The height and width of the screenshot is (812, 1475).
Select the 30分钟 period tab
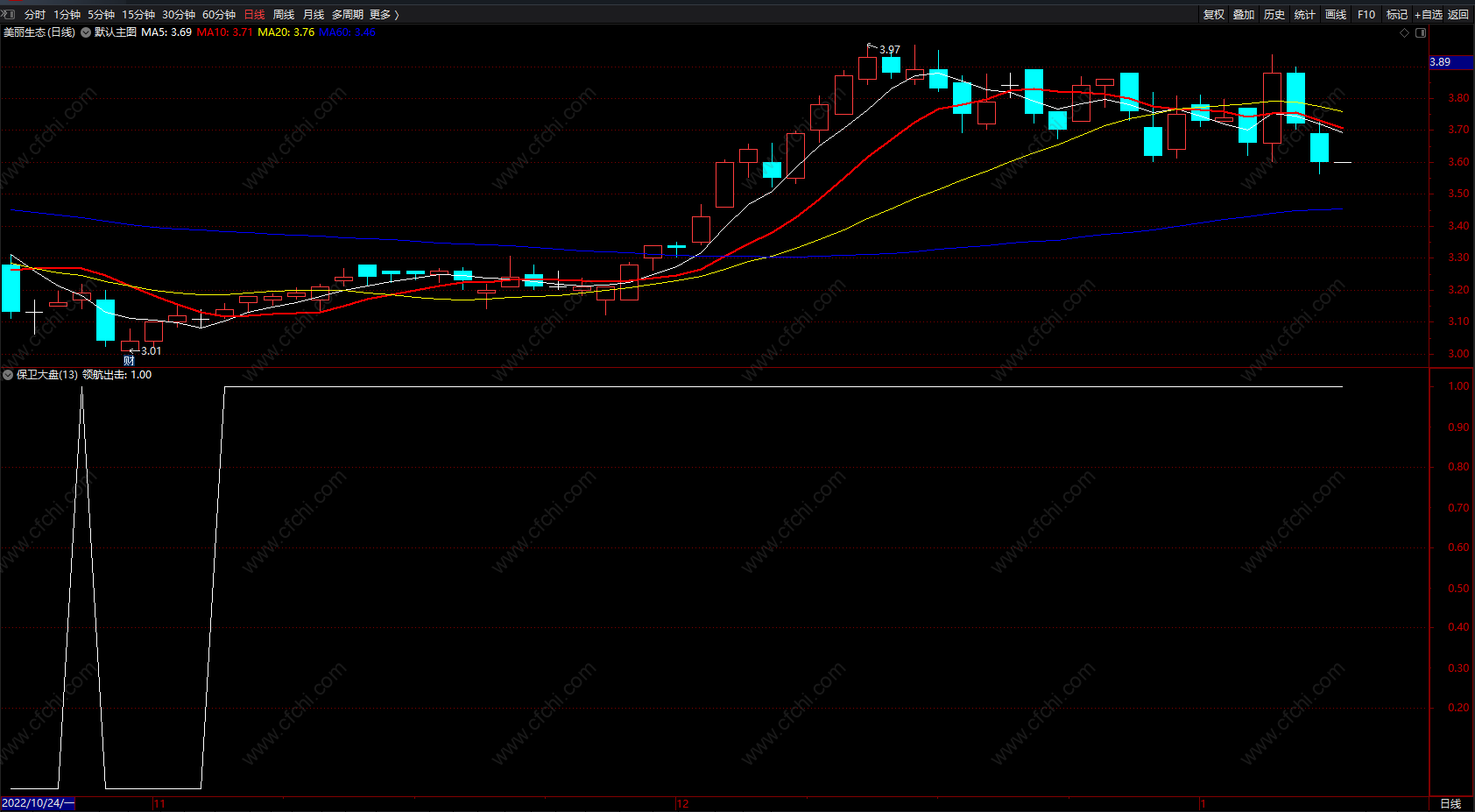(179, 15)
